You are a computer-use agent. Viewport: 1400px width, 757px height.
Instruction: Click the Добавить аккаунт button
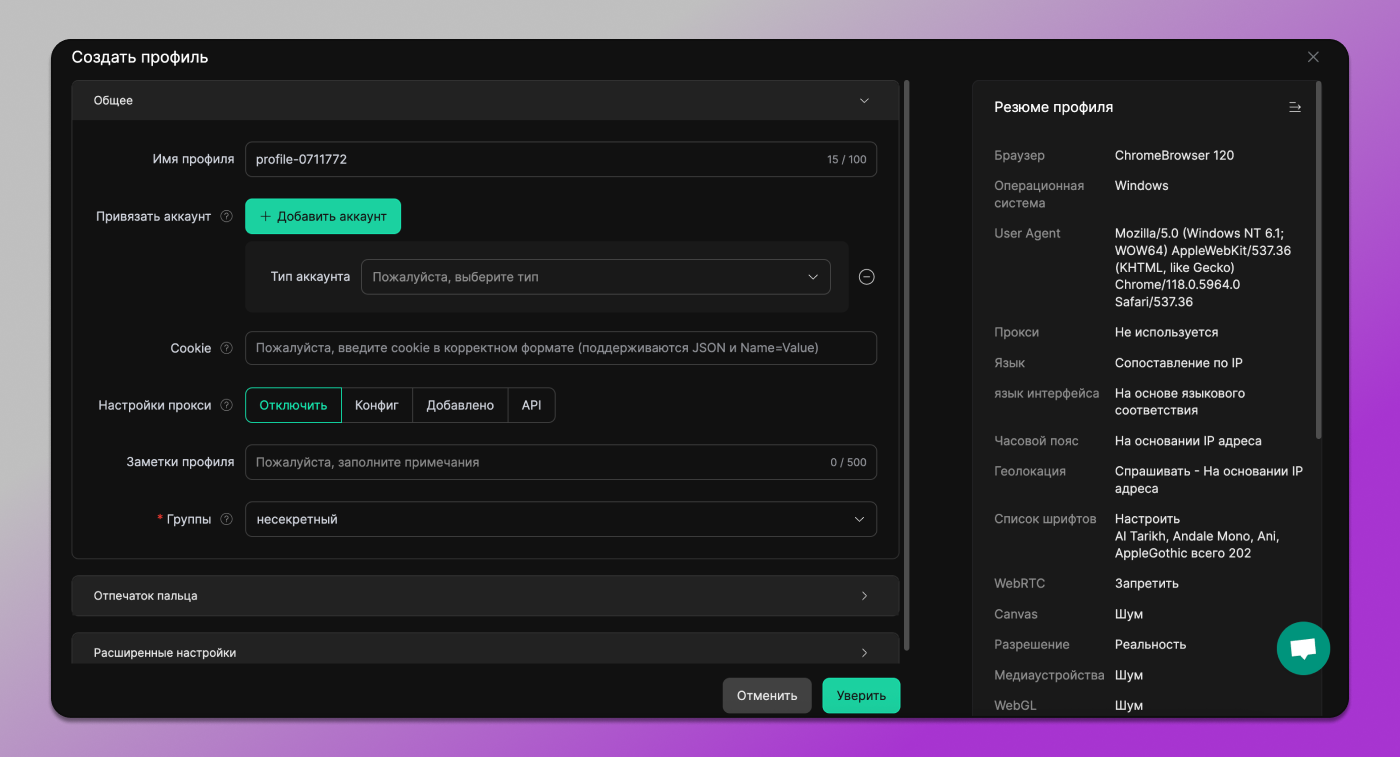(x=323, y=216)
